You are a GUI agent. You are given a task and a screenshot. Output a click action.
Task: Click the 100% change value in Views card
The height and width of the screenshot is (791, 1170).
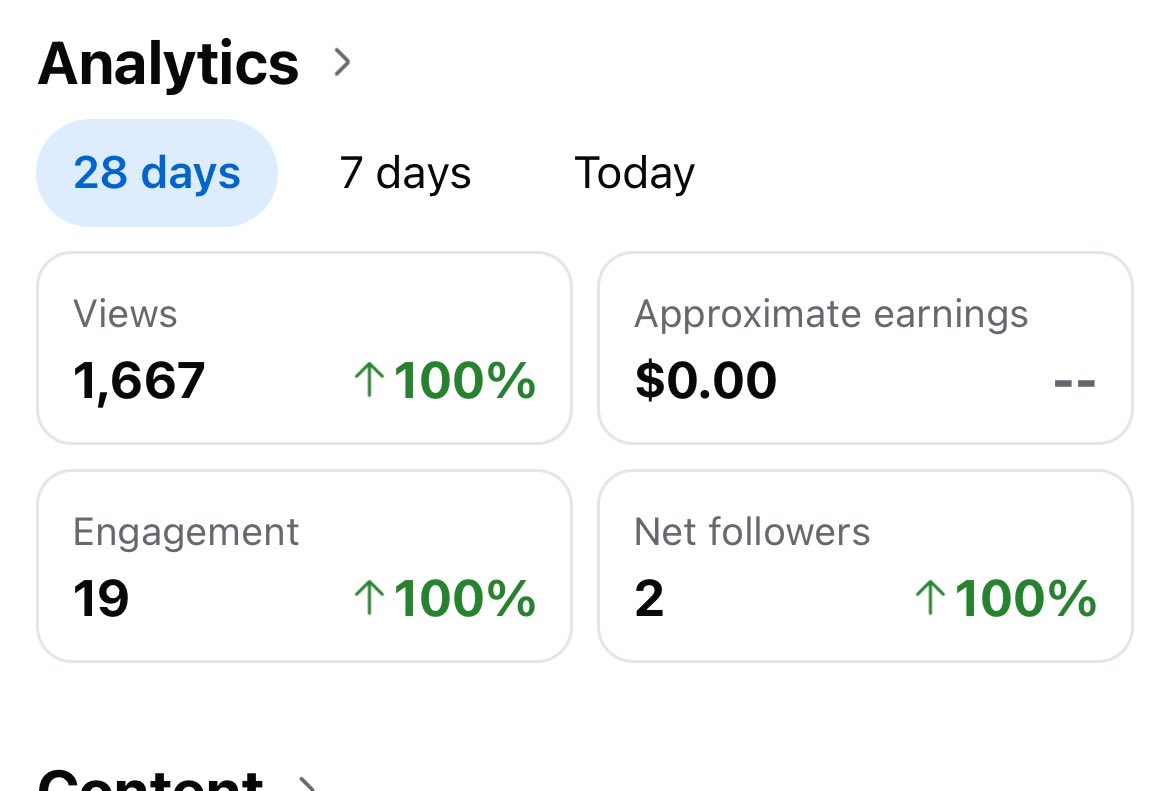464,381
